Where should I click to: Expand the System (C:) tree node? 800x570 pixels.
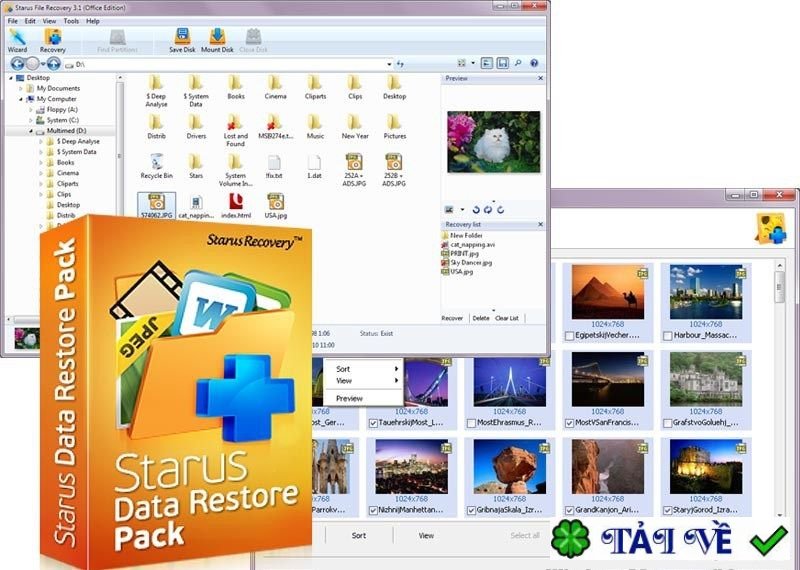point(31,120)
